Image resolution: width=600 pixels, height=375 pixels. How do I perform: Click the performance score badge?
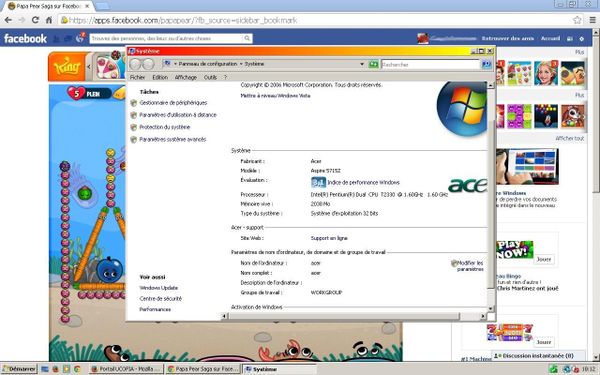pos(318,183)
